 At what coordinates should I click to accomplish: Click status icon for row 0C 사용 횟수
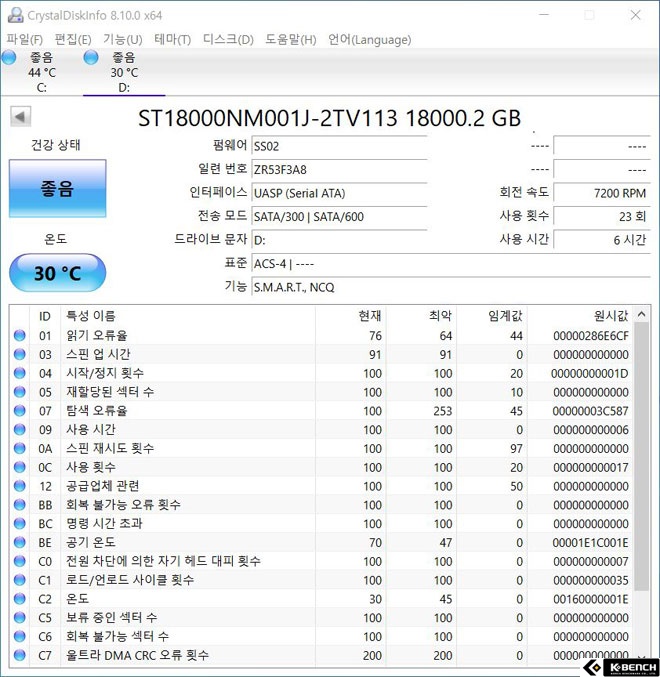coord(20,467)
